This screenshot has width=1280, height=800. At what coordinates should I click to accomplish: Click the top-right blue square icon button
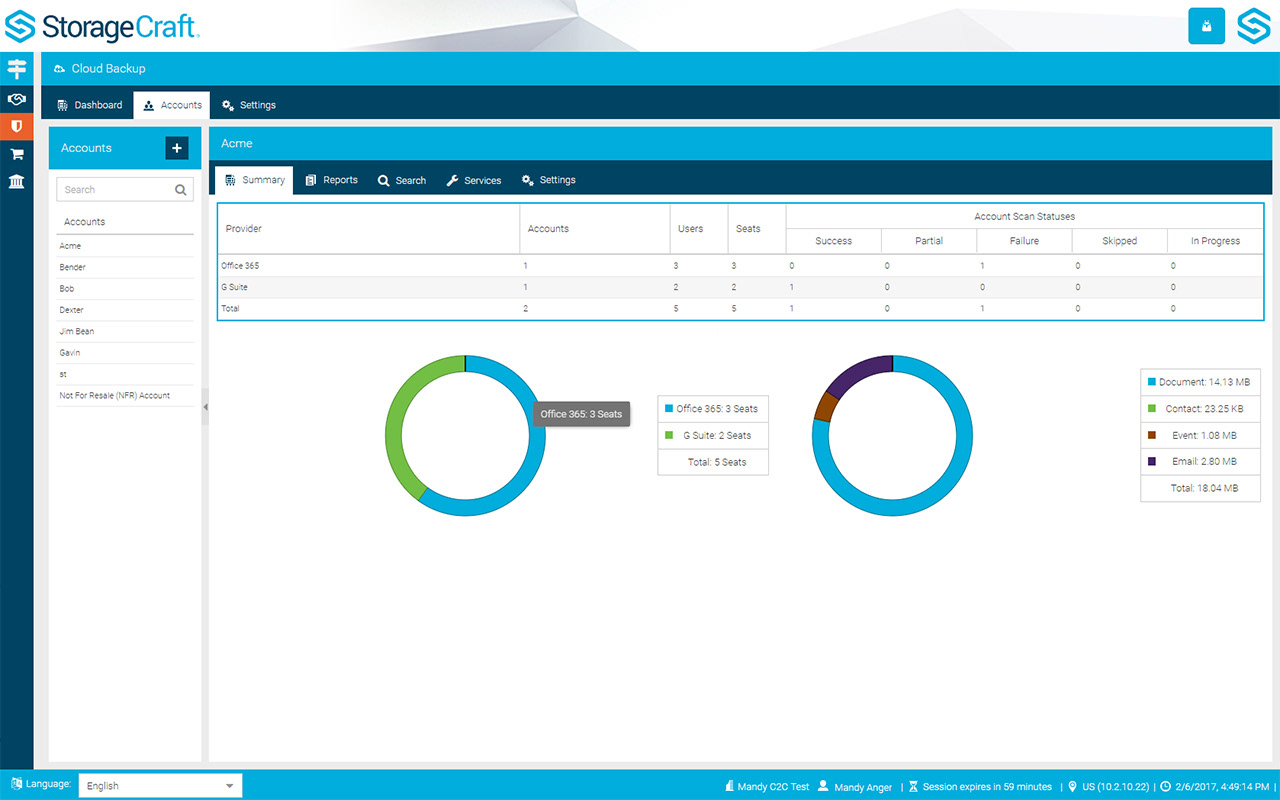pos(1206,26)
